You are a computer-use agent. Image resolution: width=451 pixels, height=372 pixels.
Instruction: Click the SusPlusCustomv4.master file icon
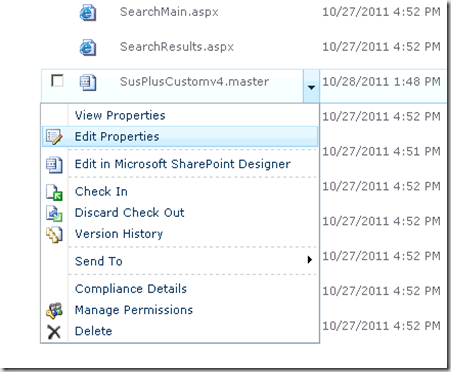click(88, 82)
